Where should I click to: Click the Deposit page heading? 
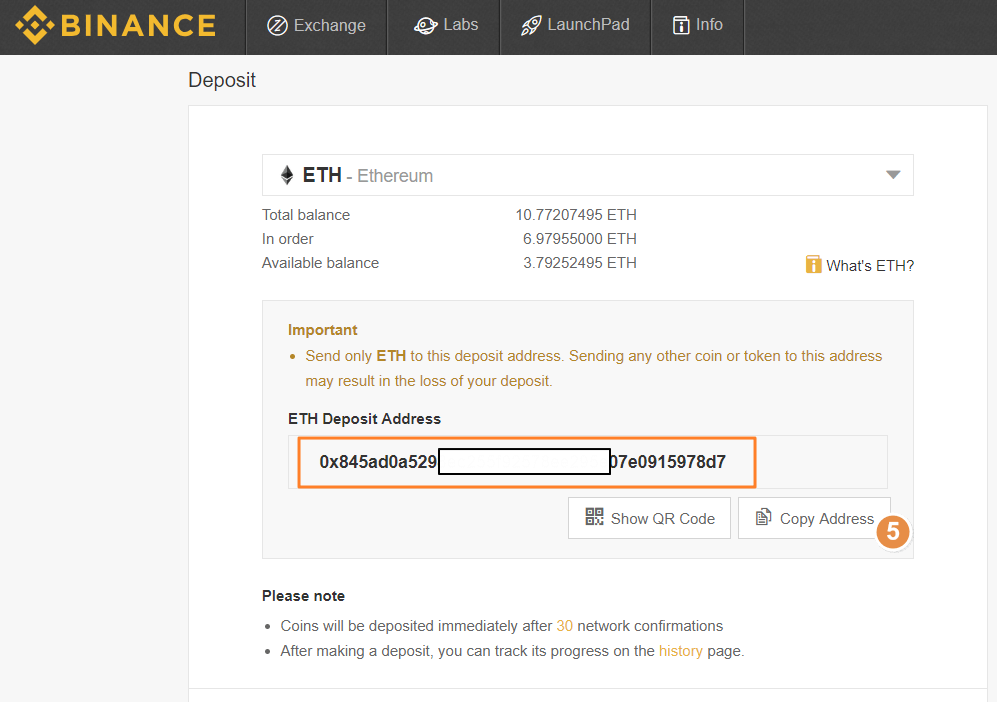[222, 80]
